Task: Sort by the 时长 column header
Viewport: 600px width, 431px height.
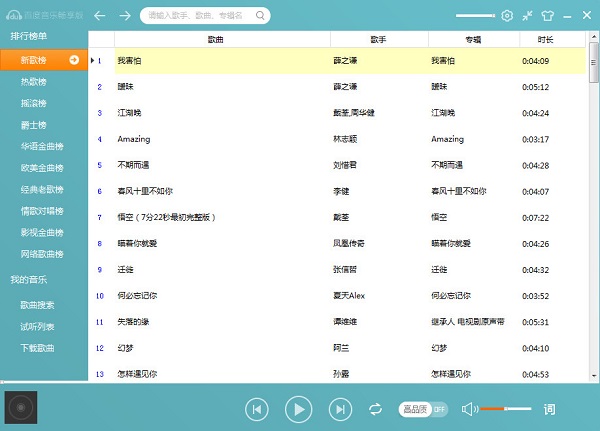Action: click(x=545, y=38)
